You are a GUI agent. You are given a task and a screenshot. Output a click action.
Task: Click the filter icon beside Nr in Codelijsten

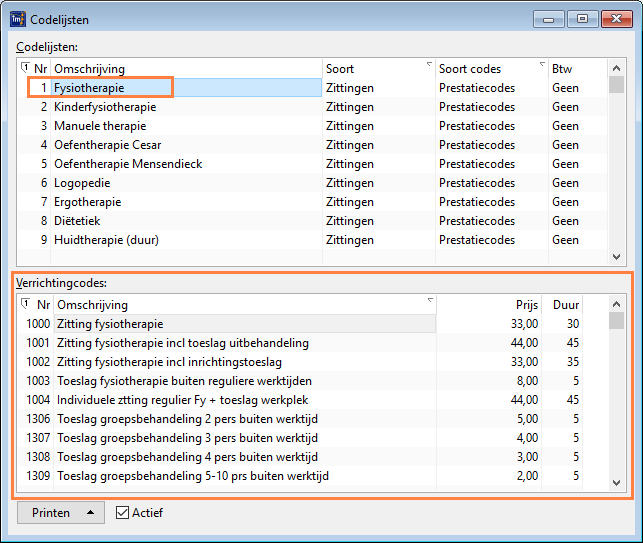[x=25, y=68]
